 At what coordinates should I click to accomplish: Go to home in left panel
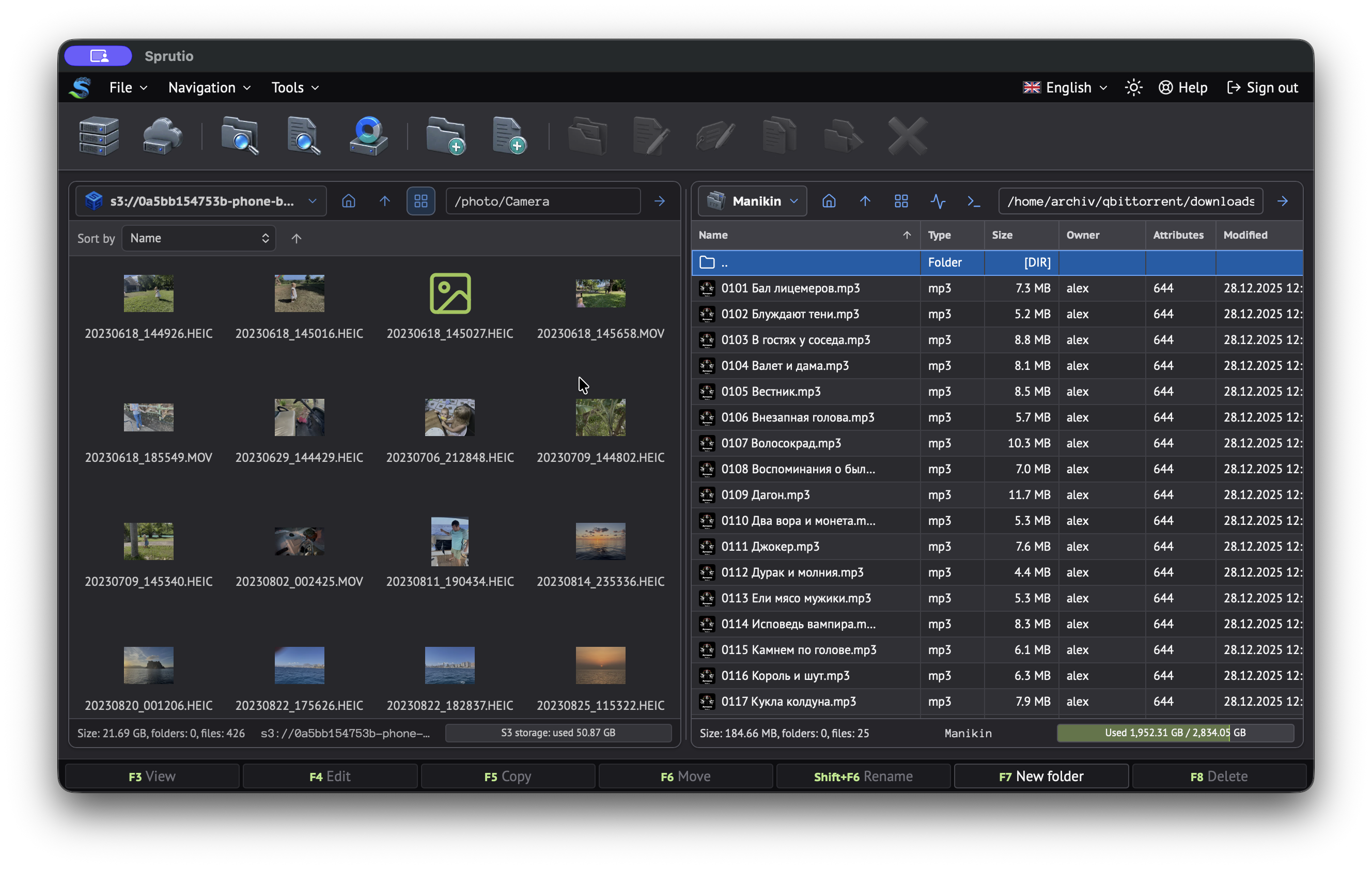349,201
